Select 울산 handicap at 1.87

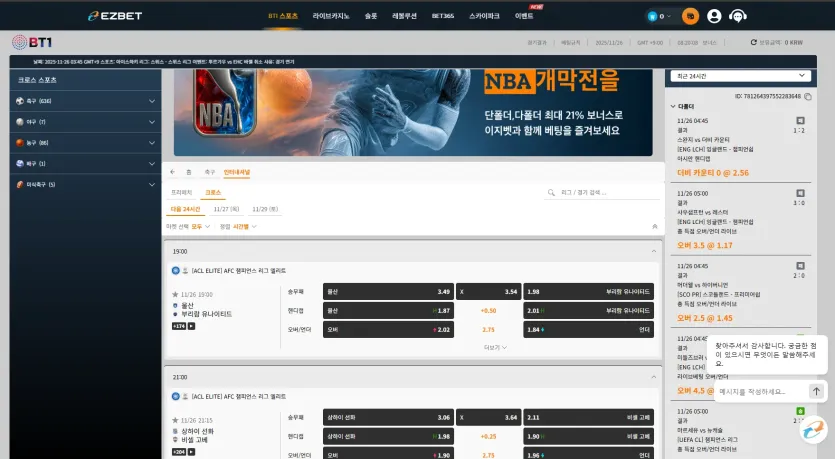click(388, 310)
